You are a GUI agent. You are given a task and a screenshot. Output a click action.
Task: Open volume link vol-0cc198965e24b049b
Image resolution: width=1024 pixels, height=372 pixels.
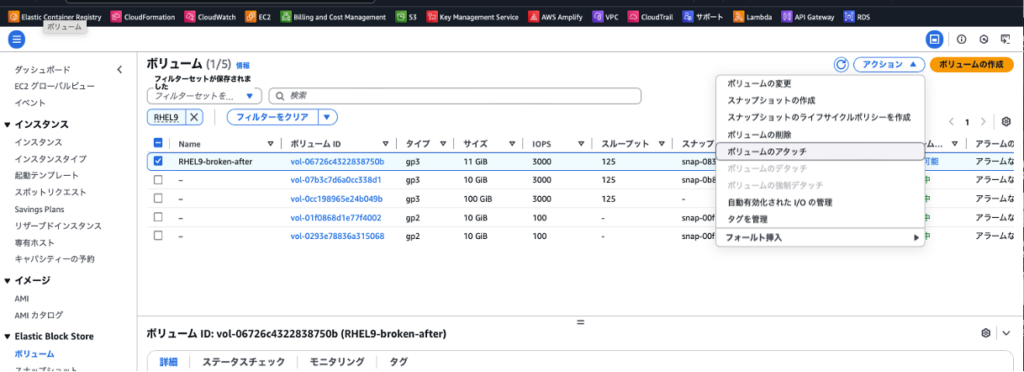pos(336,198)
